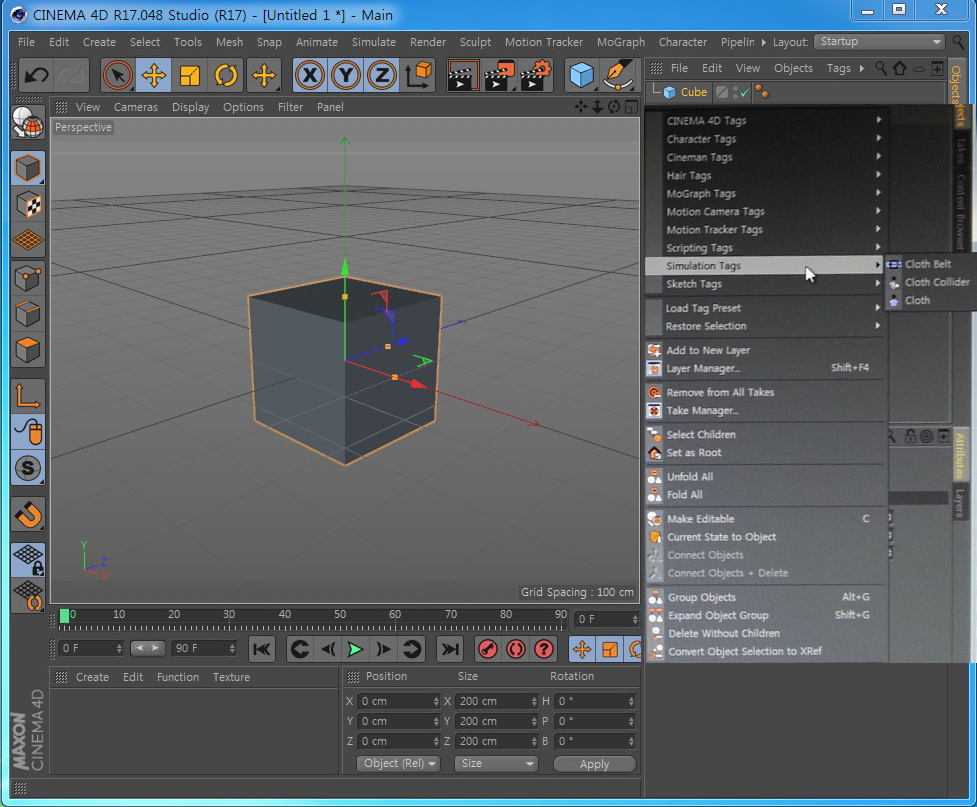The image size is (977, 807).
Task: Expand the MoGraph Tags submenu
Action: pos(765,193)
